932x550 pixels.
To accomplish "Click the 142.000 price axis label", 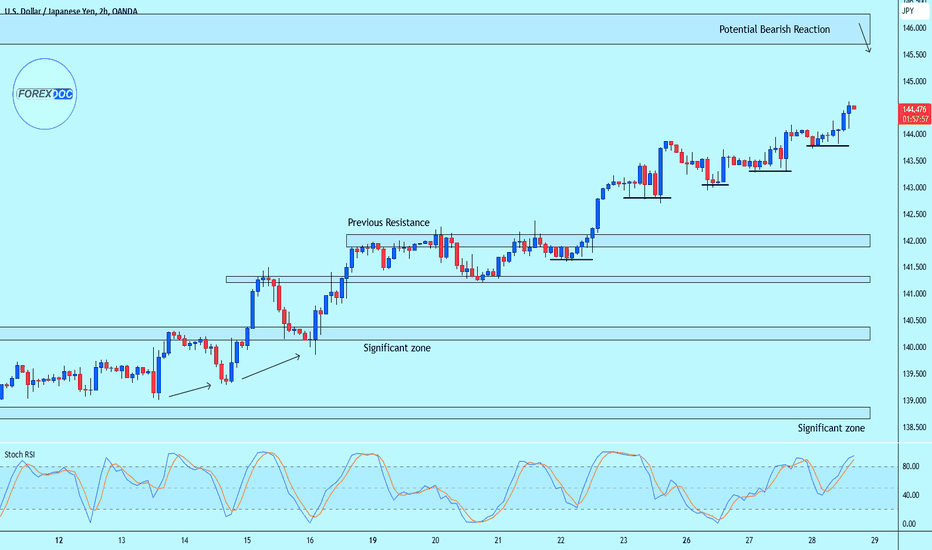I will click(x=914, y=241).
